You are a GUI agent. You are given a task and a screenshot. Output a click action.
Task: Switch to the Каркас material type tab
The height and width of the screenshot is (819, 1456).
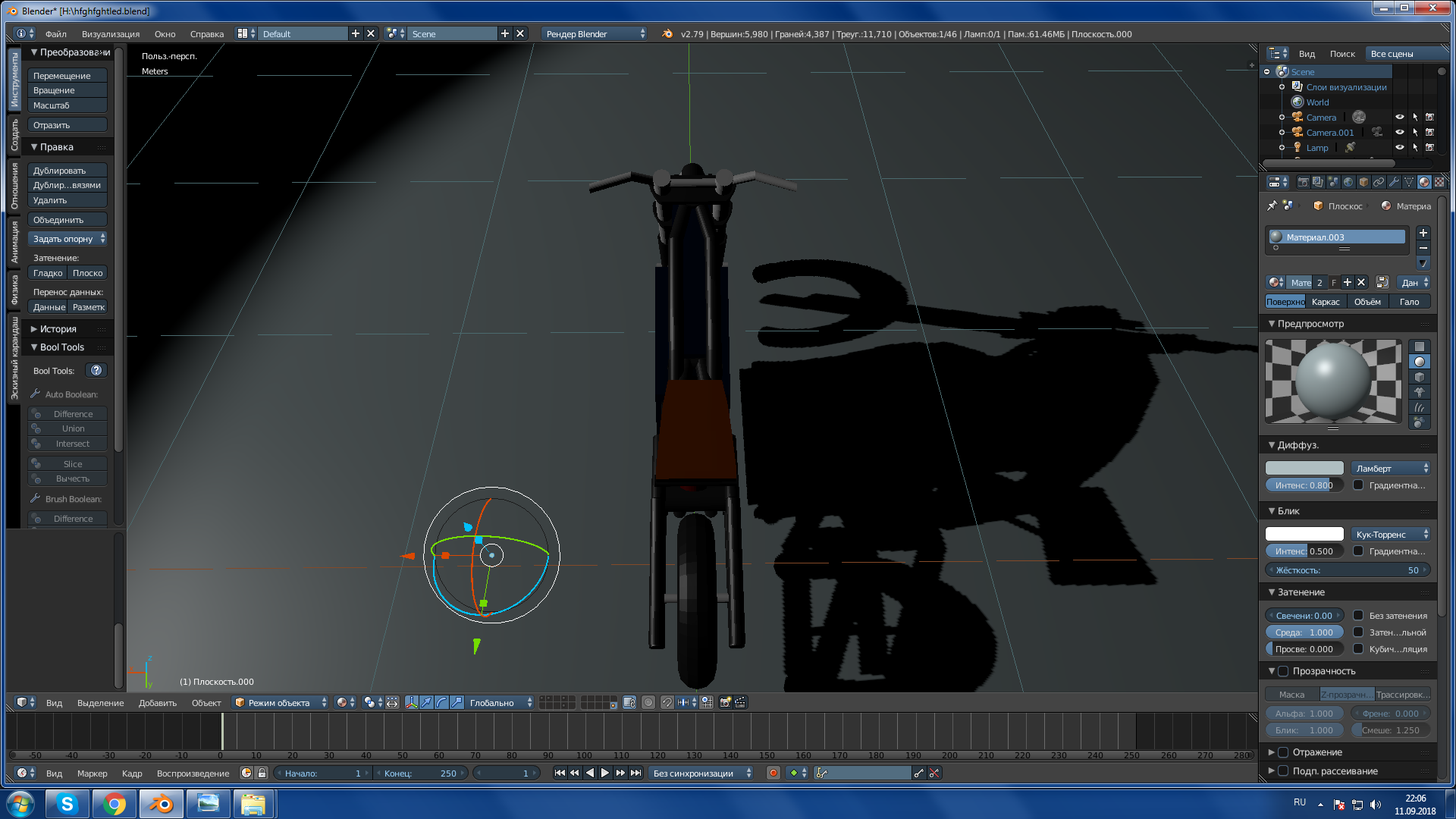tap(1325, 302)
